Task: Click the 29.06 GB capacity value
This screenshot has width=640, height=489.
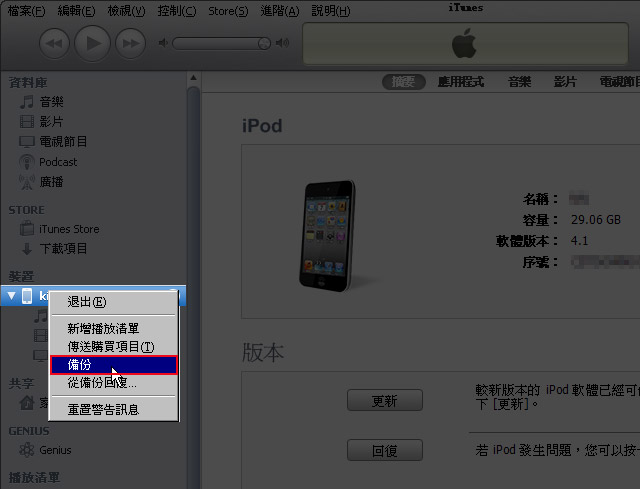Action: (x=596, y=220)
